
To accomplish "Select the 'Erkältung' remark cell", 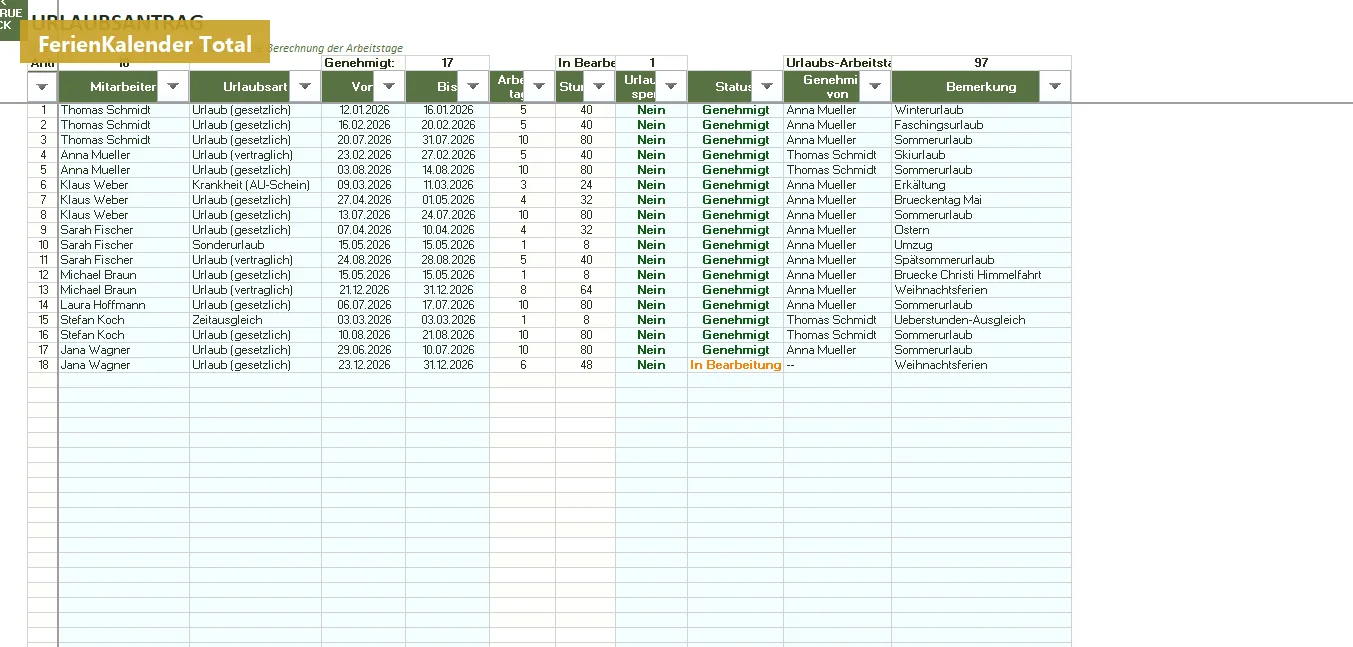I will [x=981, y=185].
